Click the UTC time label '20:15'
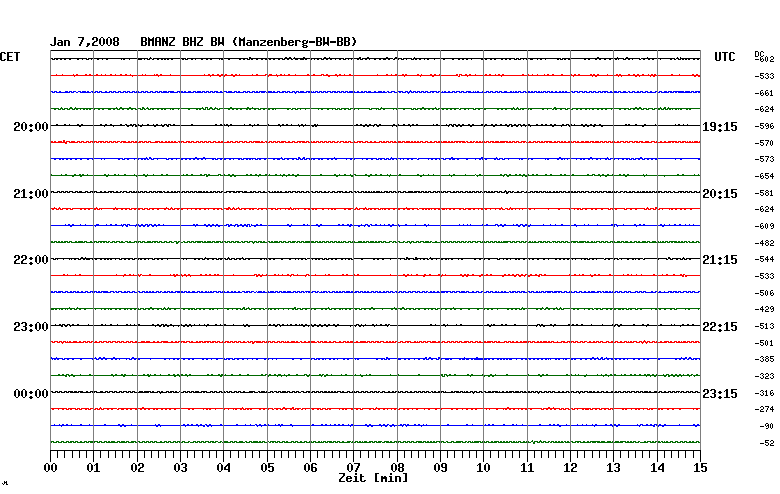The image size is (780, 494). click(720, 194)
